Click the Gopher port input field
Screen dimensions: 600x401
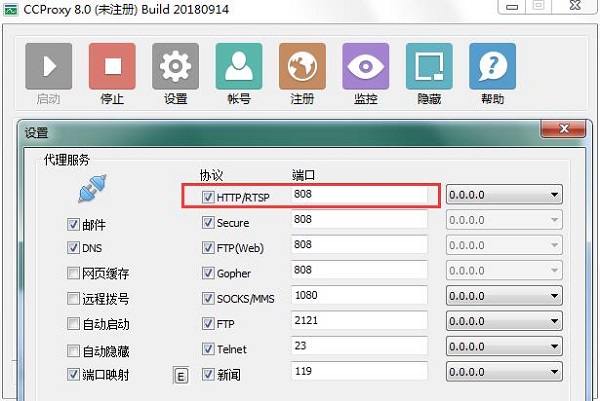tap(359, 270)
